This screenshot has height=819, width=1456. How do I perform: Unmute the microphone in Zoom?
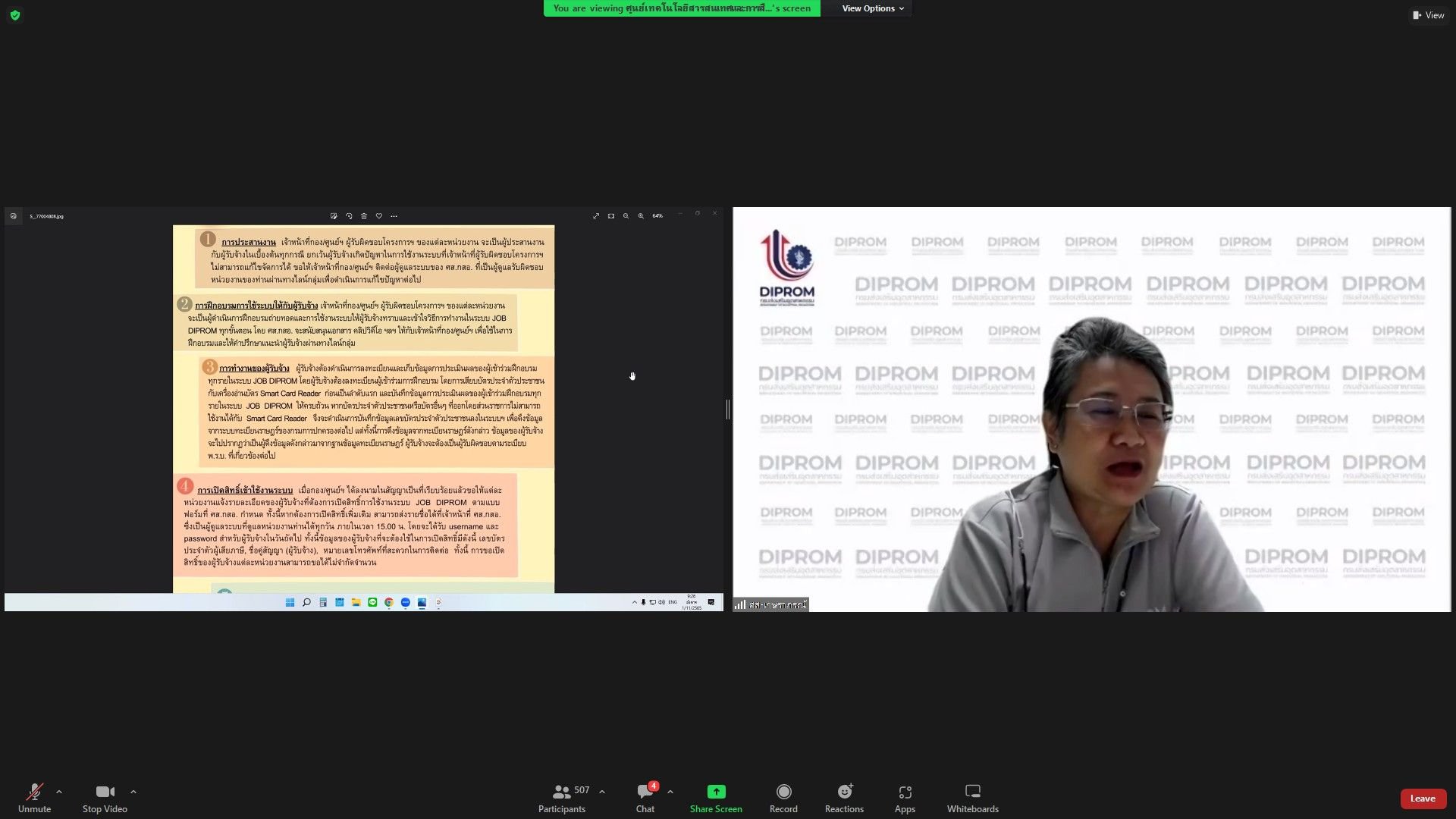tap(34, 798)
